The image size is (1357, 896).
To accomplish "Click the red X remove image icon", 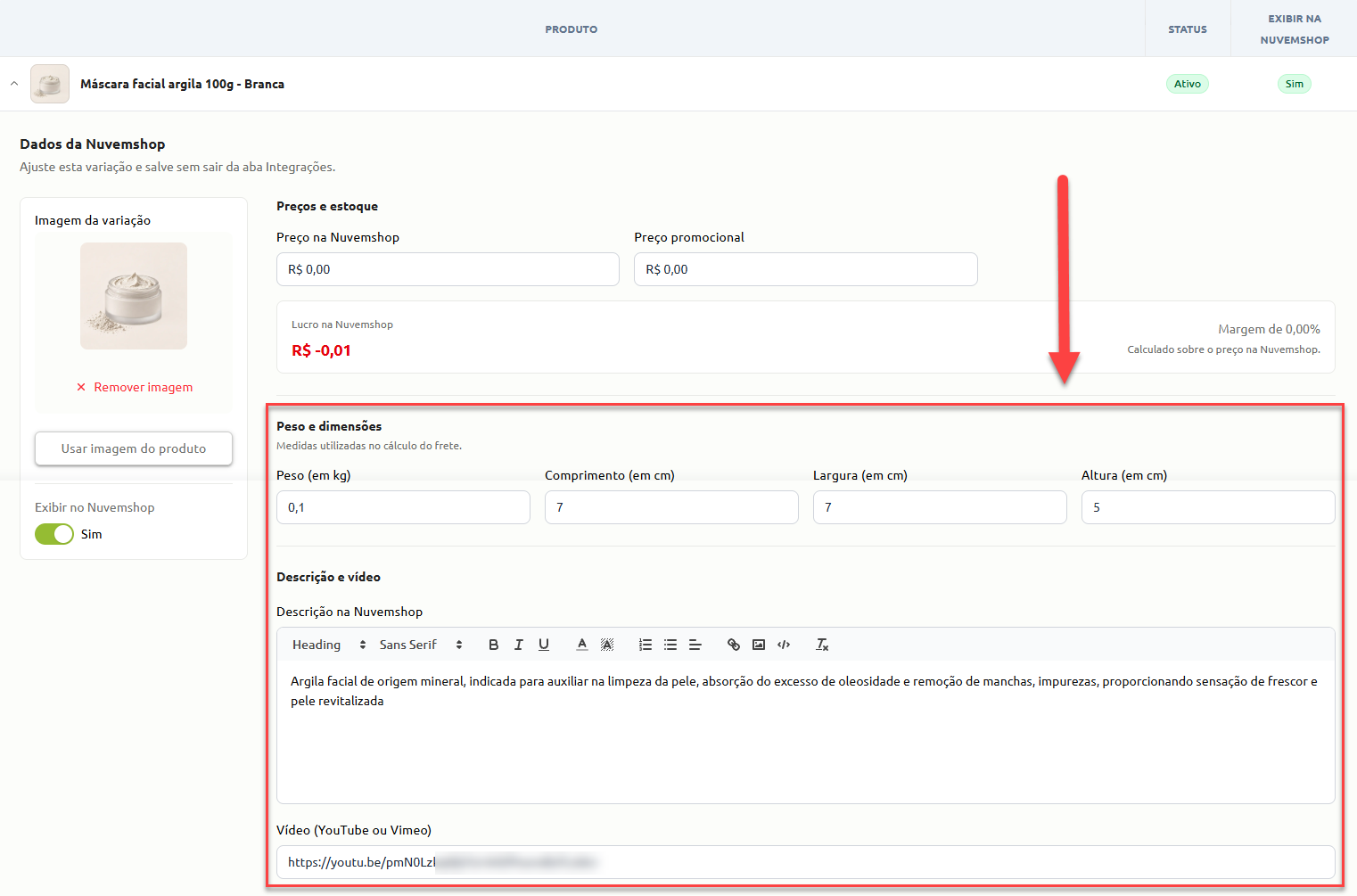I will (81, 387).
